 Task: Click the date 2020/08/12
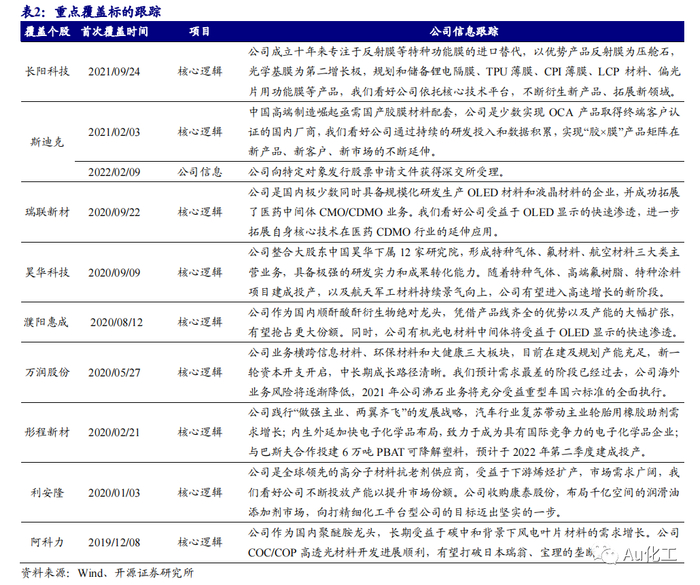(x=116, y=322)
